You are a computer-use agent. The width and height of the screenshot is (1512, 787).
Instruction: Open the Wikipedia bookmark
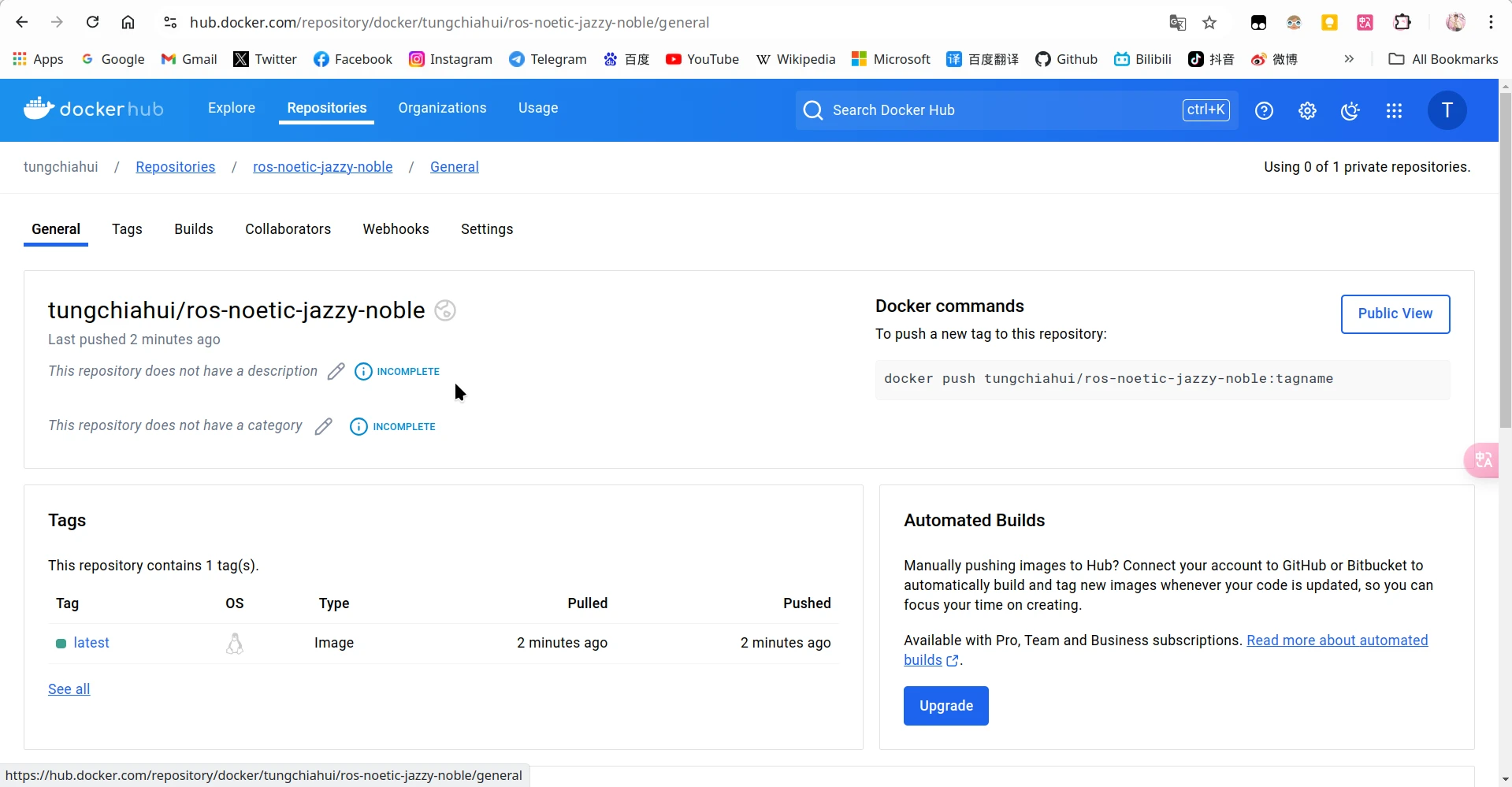(x=796, y=59)
